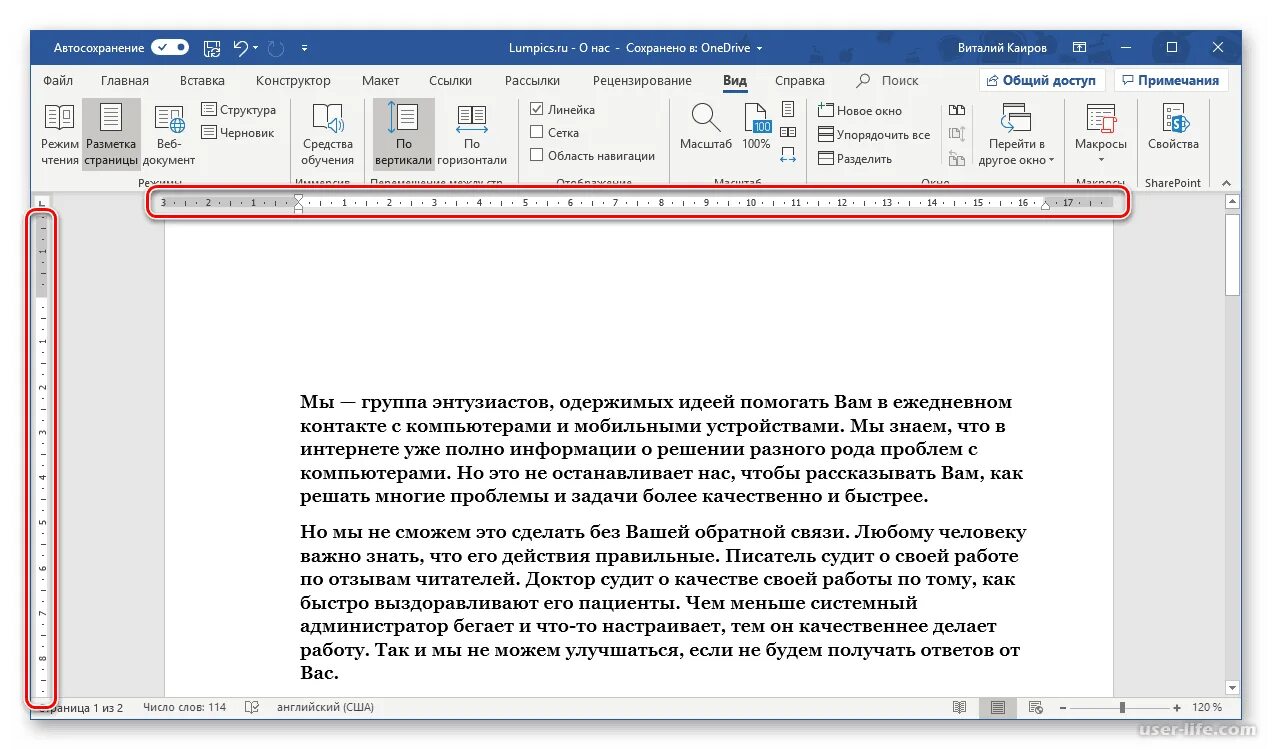Viewport: 1272px width, 750px height.
Task: Open Ribbon Display Options in title bar
Action: (x=1079, y=47)
